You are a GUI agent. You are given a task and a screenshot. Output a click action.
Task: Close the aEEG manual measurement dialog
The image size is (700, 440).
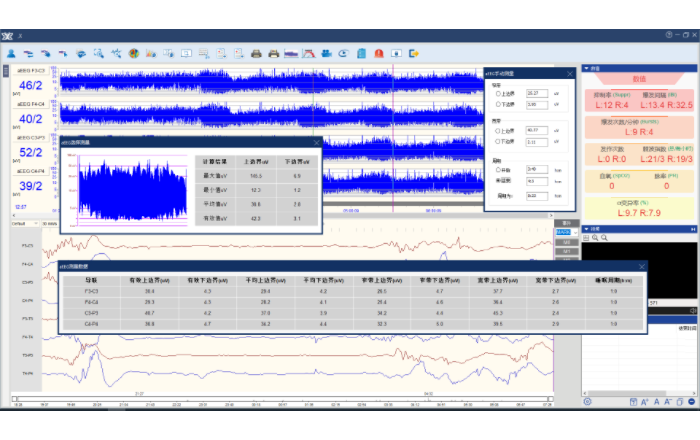[x=570, y=74]
